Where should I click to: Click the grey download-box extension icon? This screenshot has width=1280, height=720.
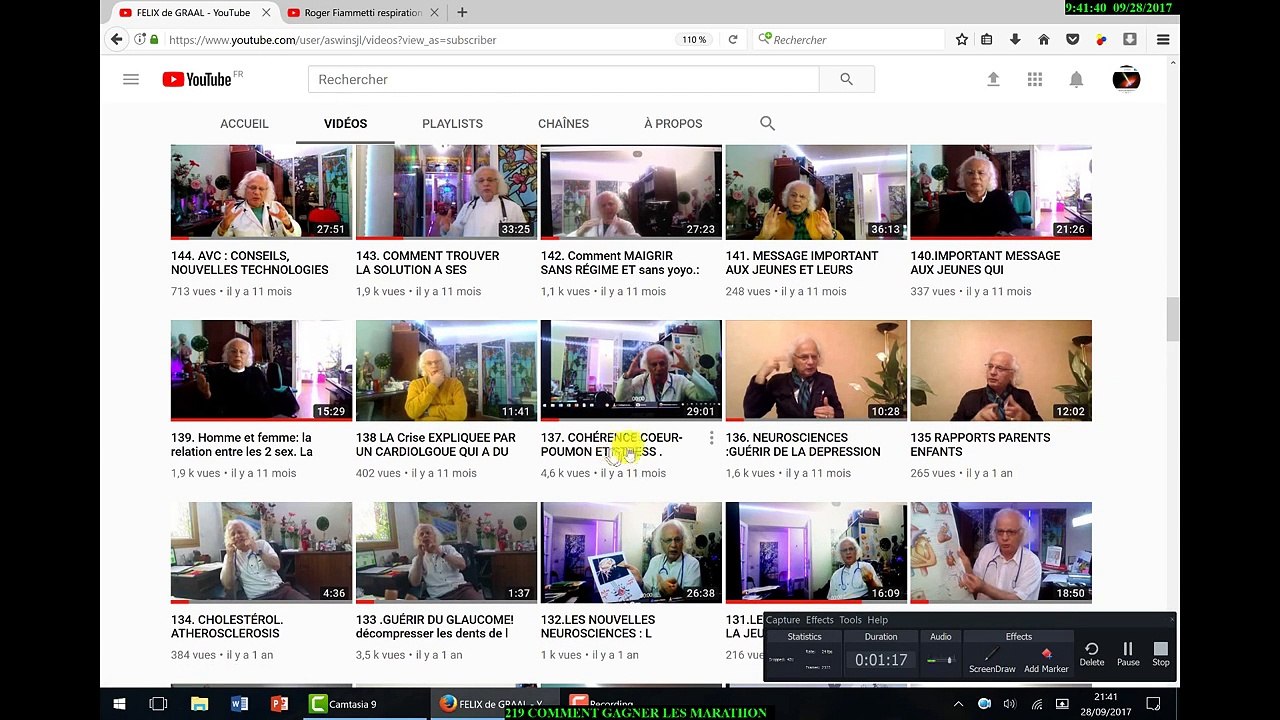click(x=1130, y=39)
